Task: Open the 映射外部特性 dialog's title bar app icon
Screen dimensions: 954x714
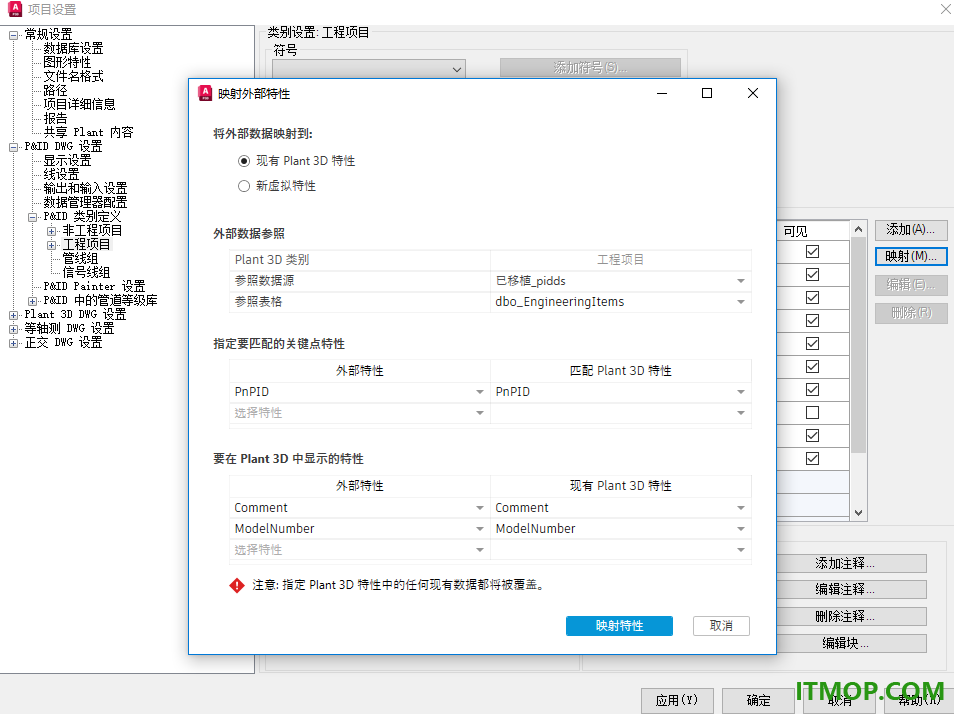Action: tap(205, 93)
